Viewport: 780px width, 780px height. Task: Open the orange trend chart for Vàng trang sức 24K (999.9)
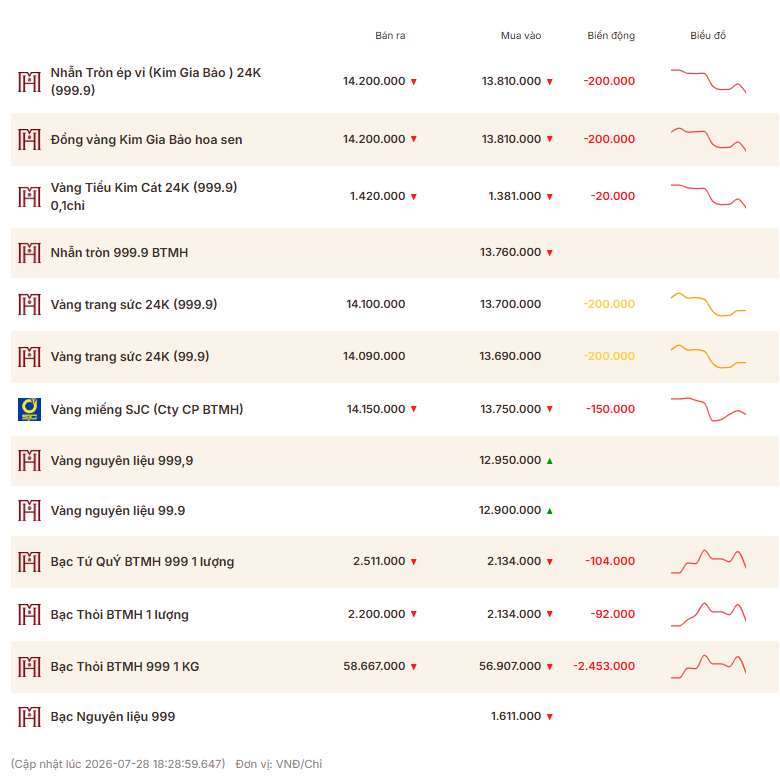pos(708,304)
